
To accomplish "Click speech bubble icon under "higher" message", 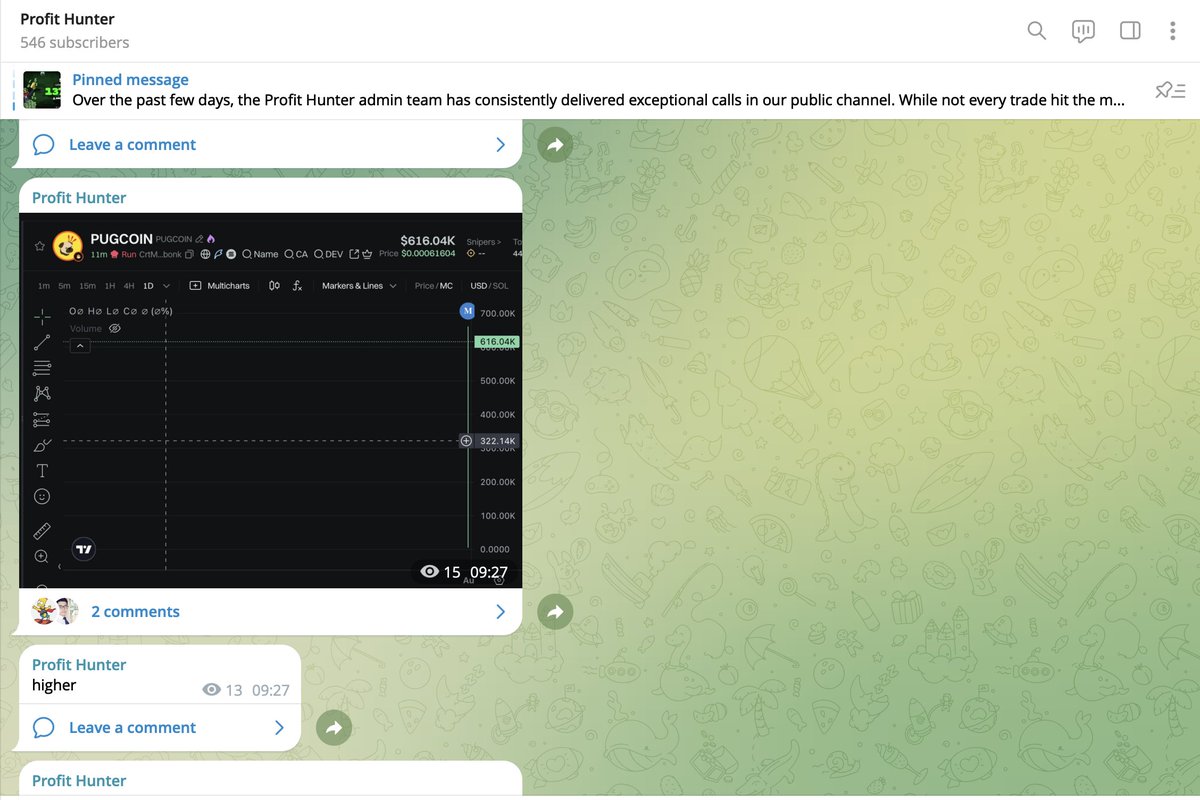I will pos(43,728).
